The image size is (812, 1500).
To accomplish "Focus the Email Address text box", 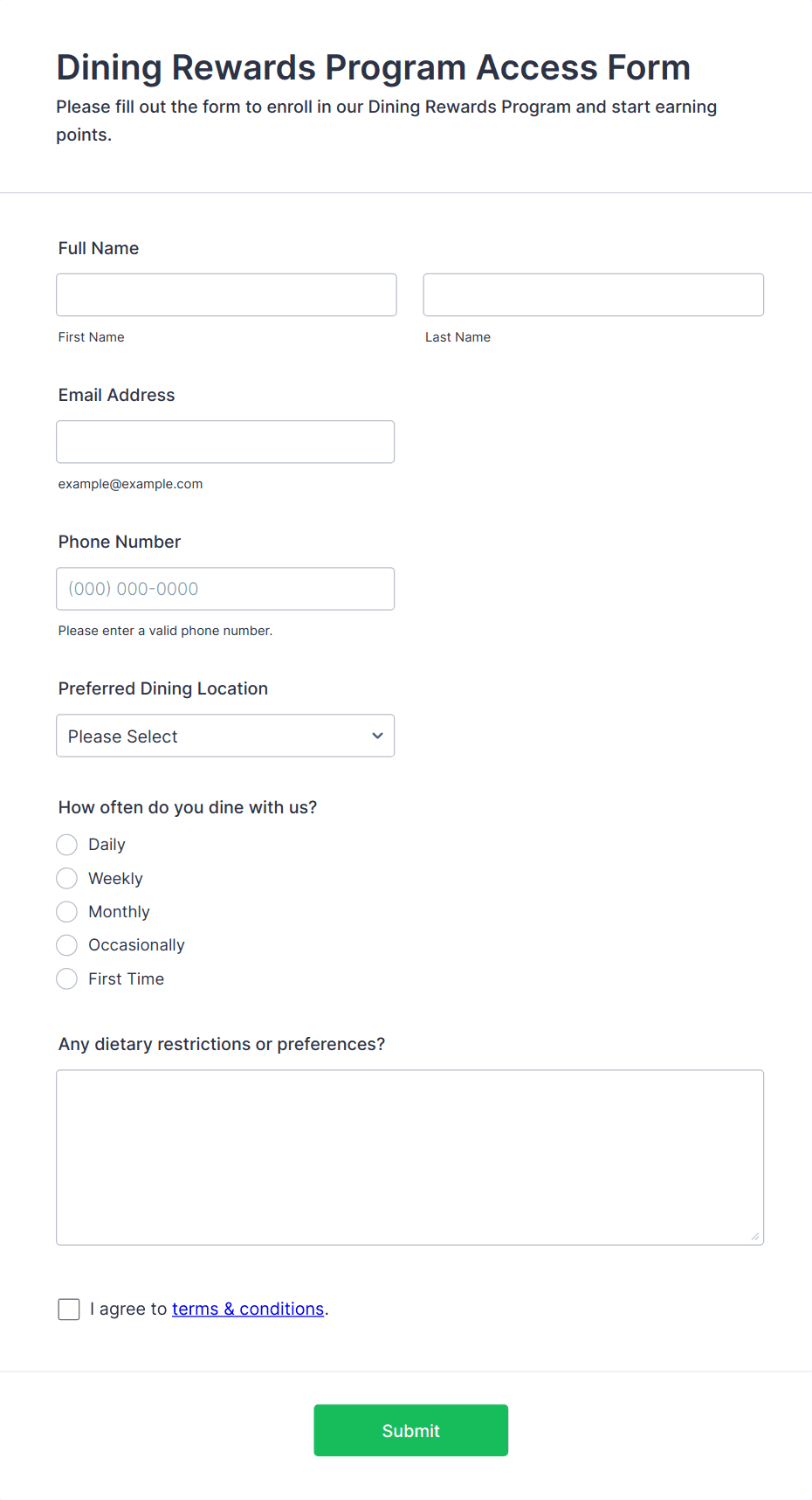I will click(x=225, y=442).
